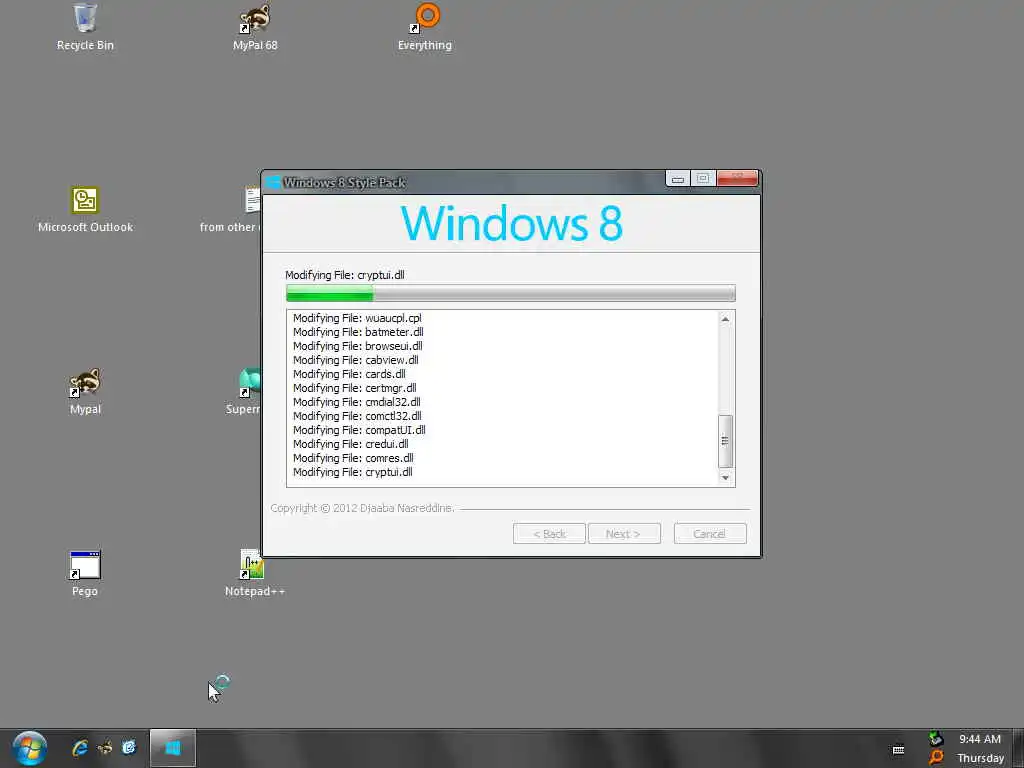
Task: Close the Windows 8 Style Pack window
Action: tap(737, 178)
